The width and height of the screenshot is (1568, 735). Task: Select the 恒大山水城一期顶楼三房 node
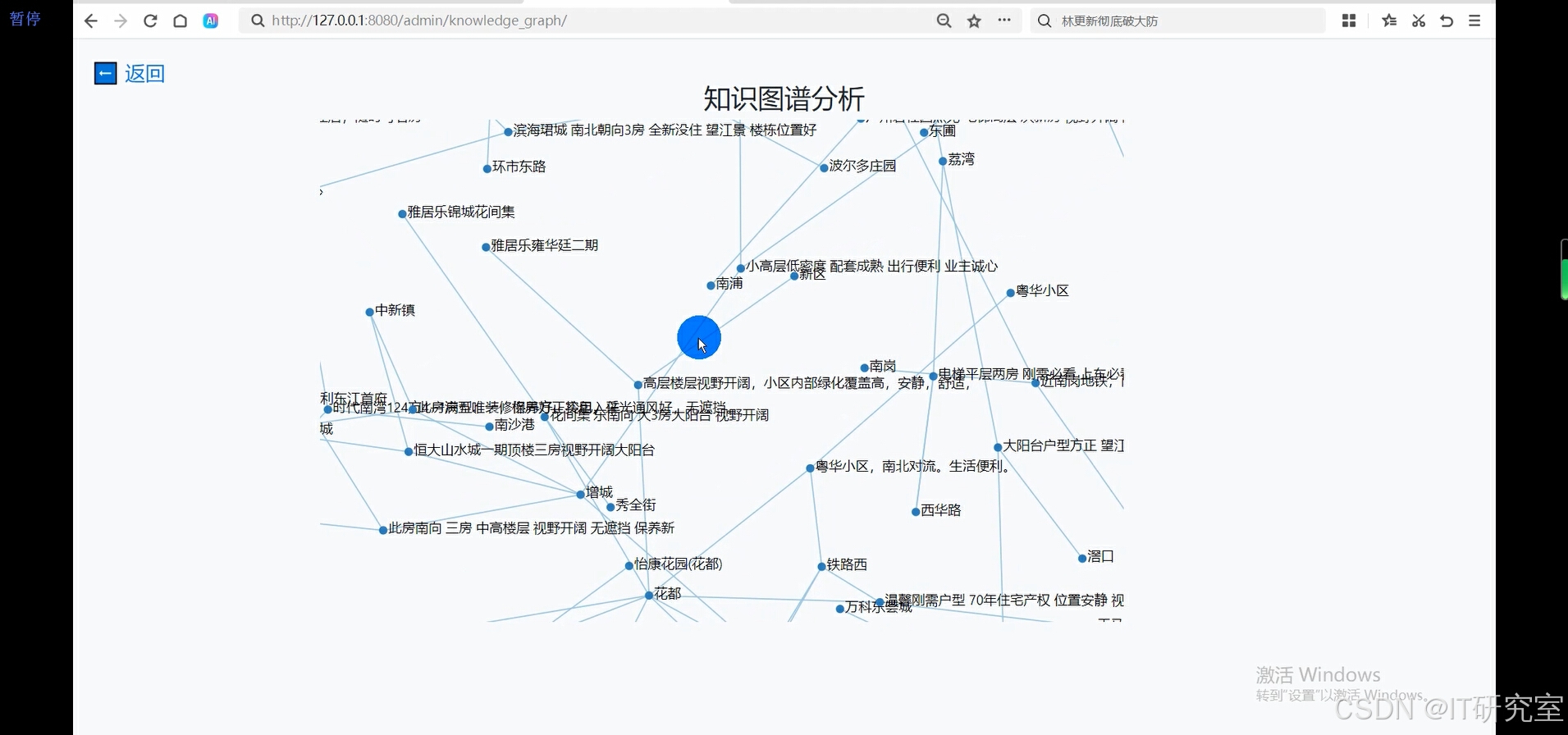coord(409,452)
